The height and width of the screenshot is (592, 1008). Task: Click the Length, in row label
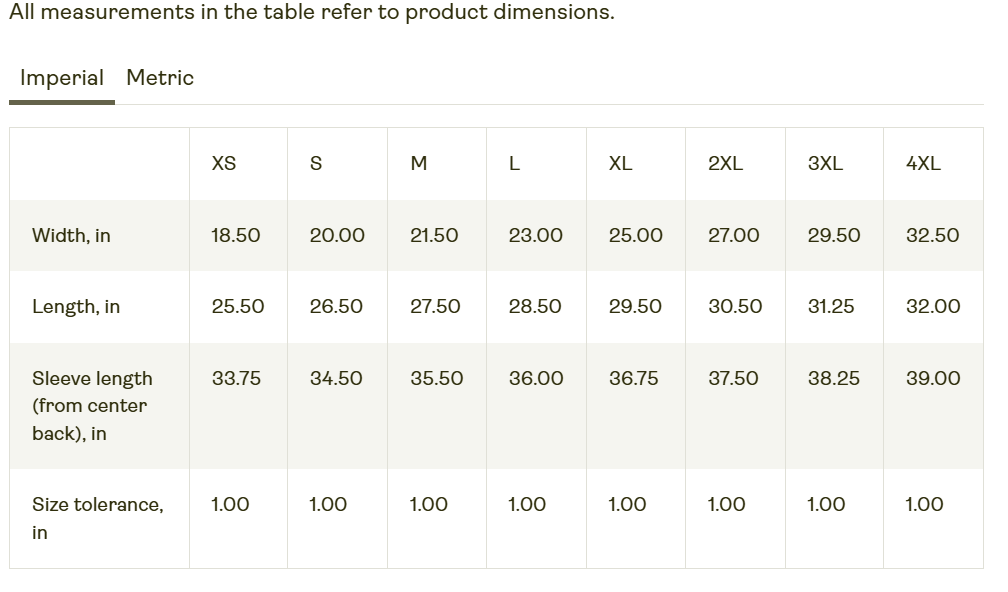coord(76,307)
